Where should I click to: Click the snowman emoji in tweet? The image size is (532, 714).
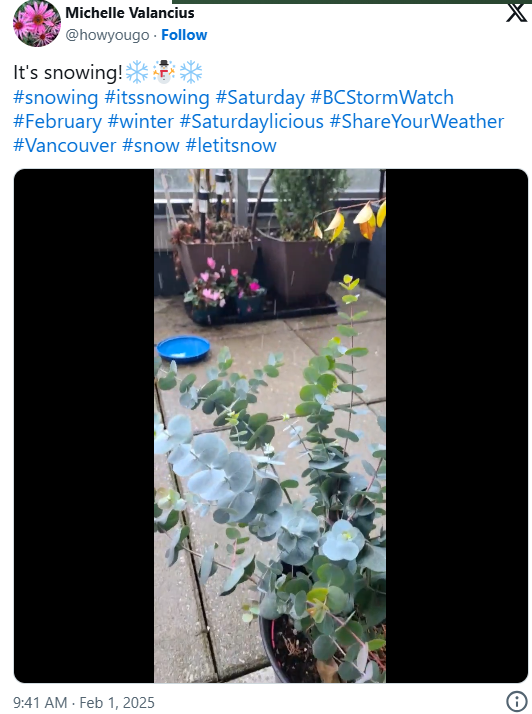click(x=164, y=72)
